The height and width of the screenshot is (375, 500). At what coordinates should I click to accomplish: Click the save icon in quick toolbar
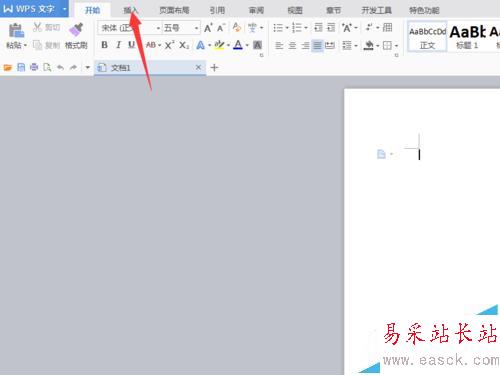click(21, 68)
